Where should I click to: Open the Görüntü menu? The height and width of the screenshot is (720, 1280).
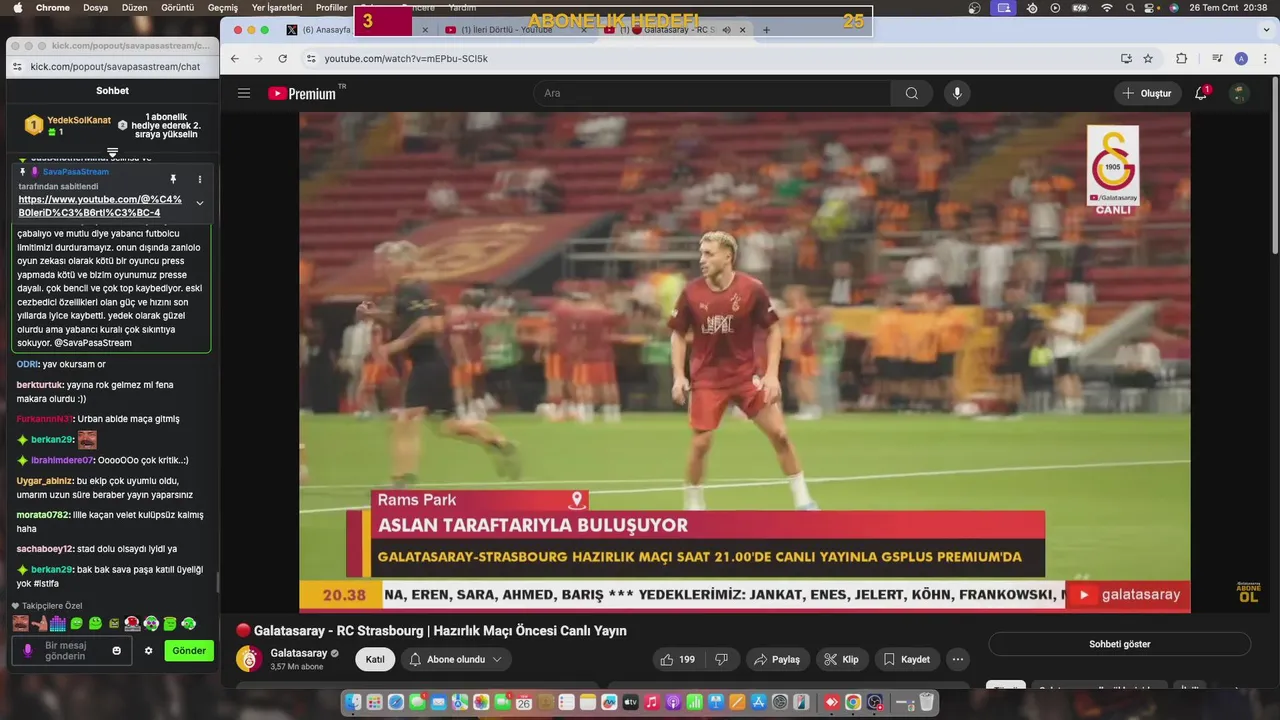coord(178,7)
